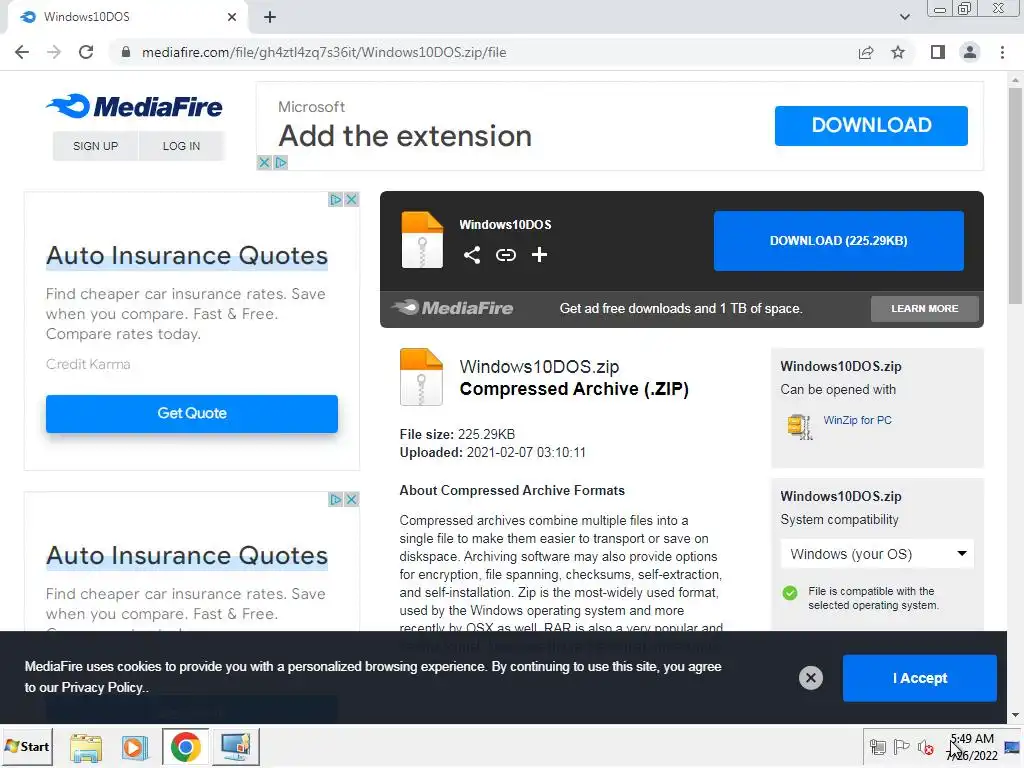Click the DOWNLOAD (225.29KB) button

click(x=839, y=240)
